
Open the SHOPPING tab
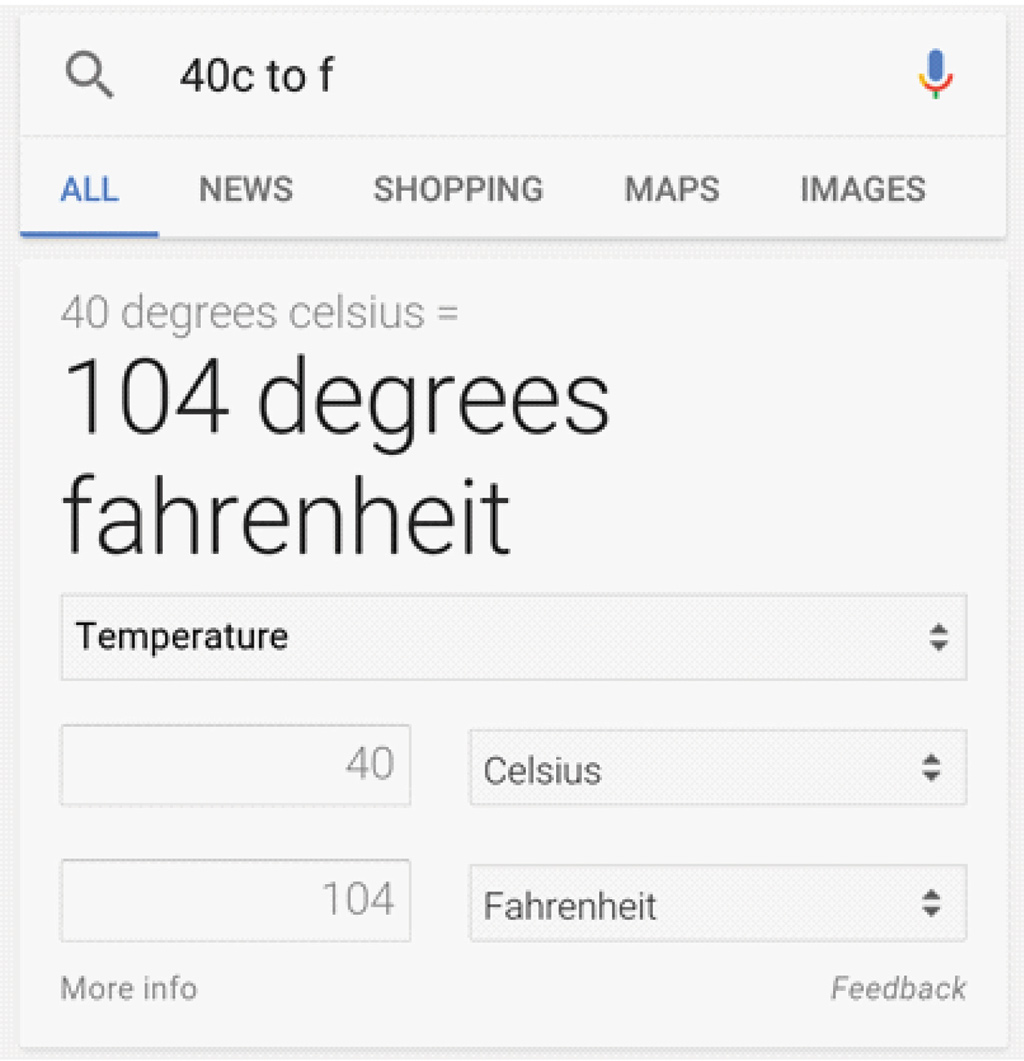(458, 189)
